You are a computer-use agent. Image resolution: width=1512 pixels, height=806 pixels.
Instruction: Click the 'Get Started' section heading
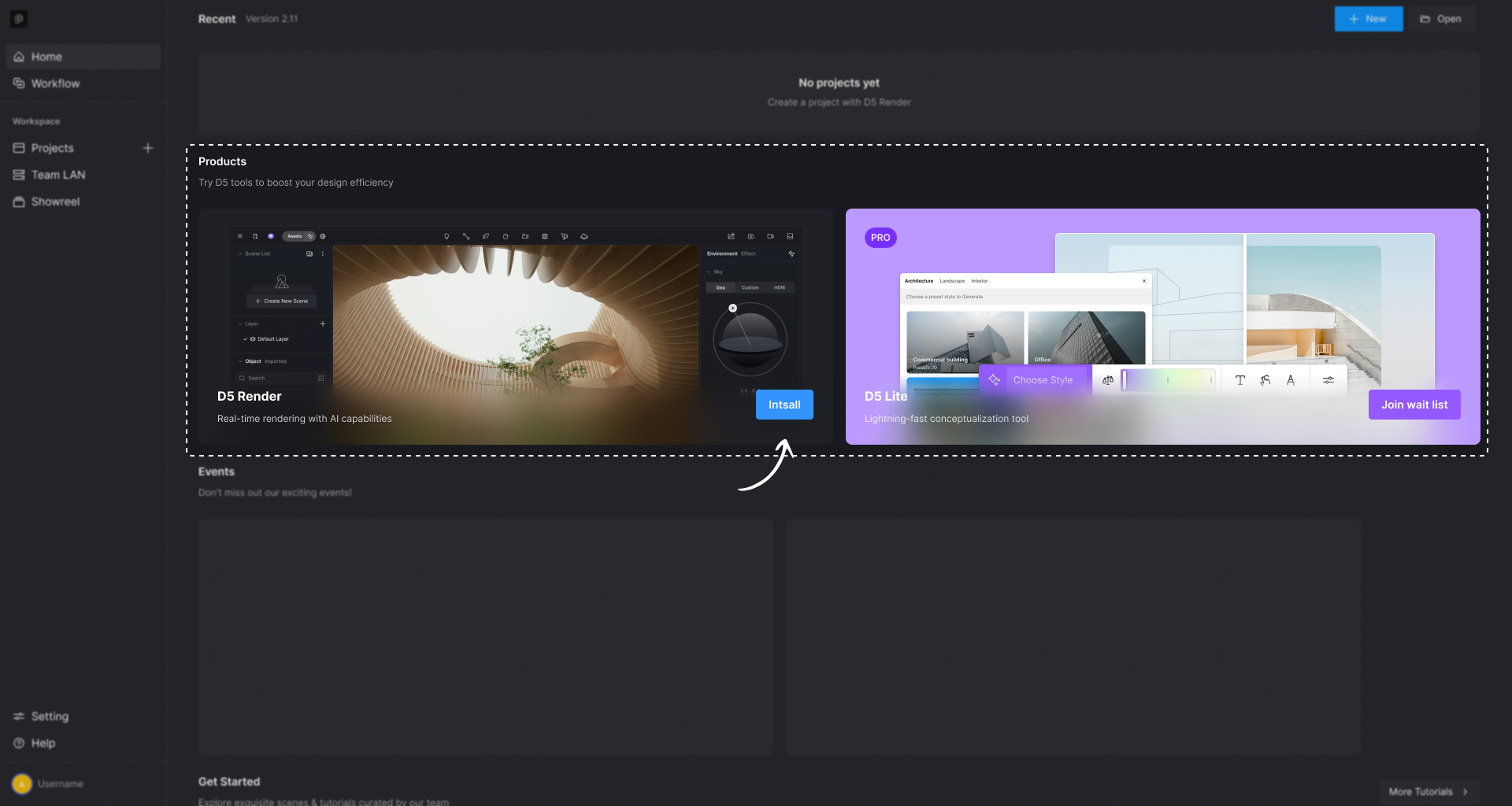[229, 782]
